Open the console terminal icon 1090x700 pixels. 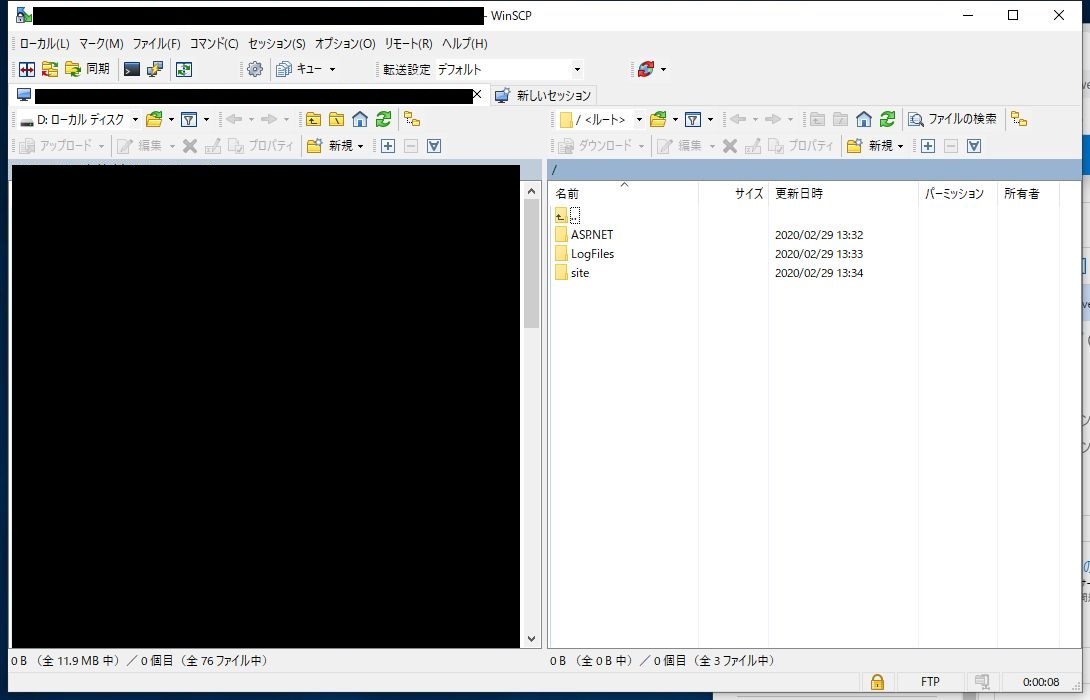[x=131, y=69]
